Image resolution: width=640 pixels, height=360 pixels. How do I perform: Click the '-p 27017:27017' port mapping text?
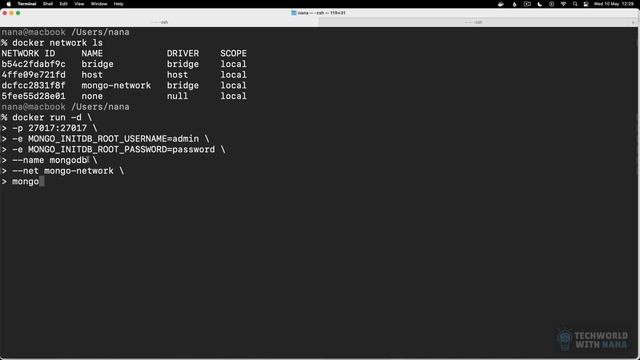coord(49,128)
